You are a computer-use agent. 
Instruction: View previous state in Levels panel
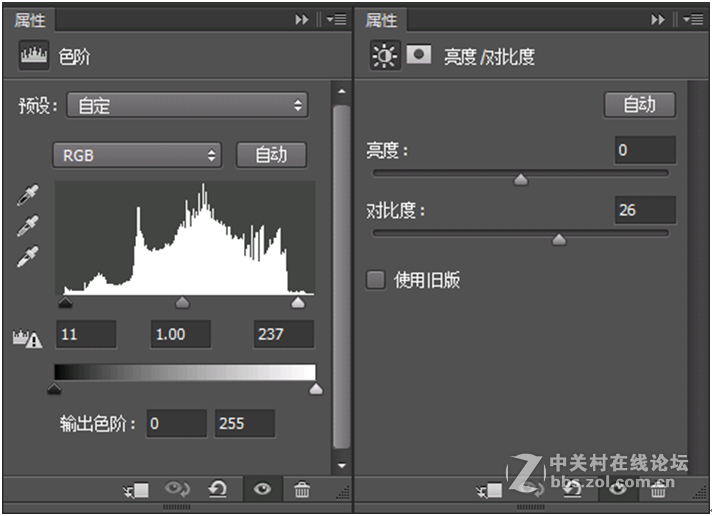pos(178,489)
